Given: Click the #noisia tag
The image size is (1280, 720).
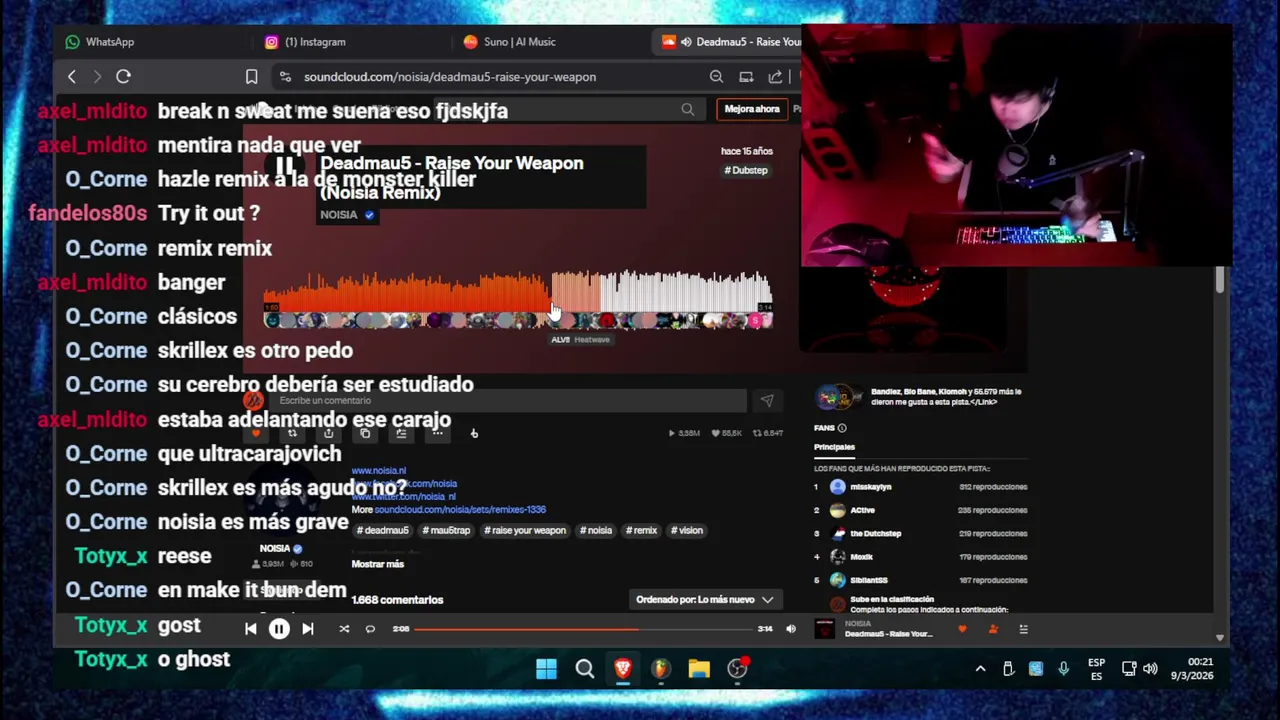Looking at the screenshot, I should [x=596, y=531].
